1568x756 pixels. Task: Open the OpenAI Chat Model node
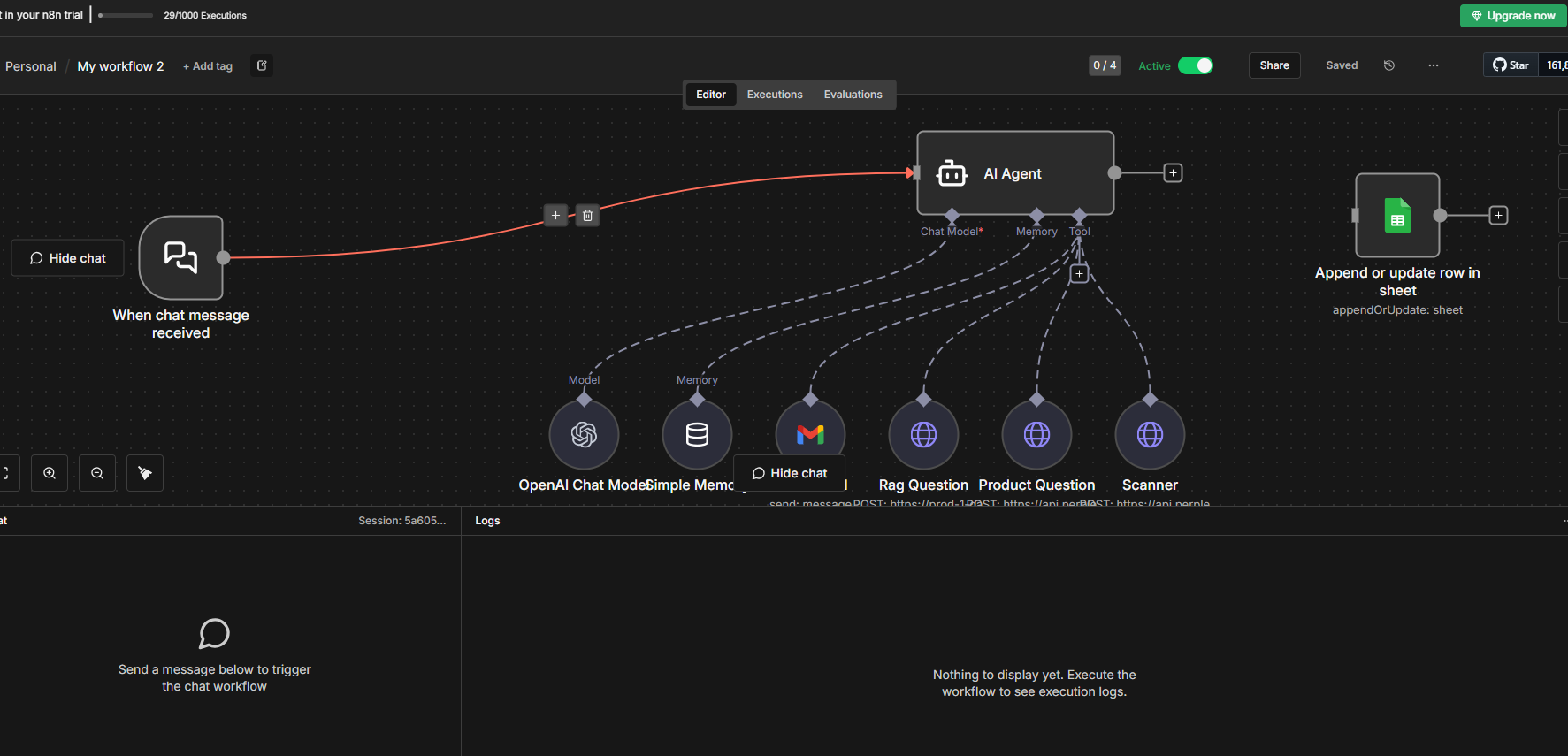tap(584, 434)
